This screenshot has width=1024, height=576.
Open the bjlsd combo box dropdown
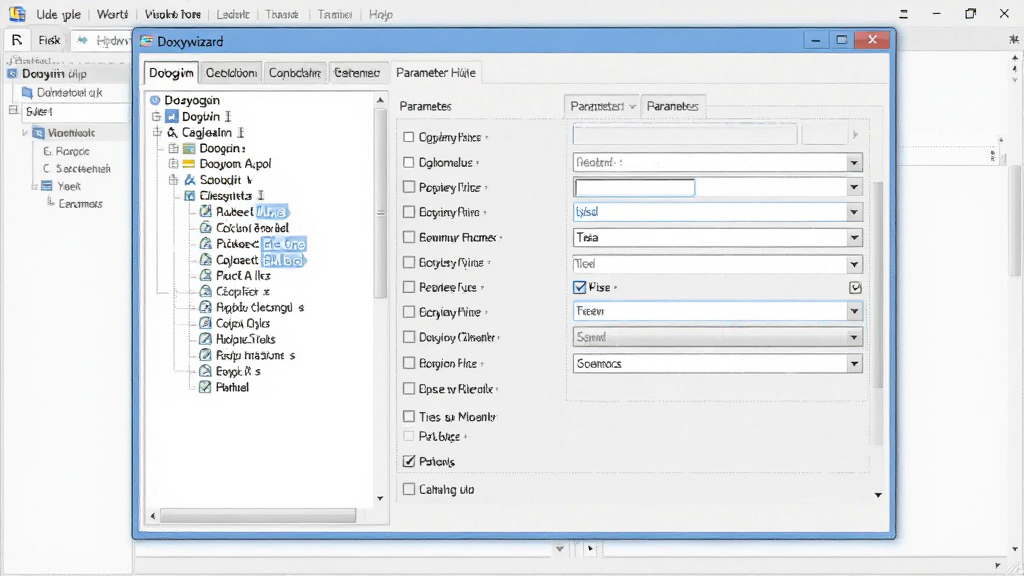(854, 212)
